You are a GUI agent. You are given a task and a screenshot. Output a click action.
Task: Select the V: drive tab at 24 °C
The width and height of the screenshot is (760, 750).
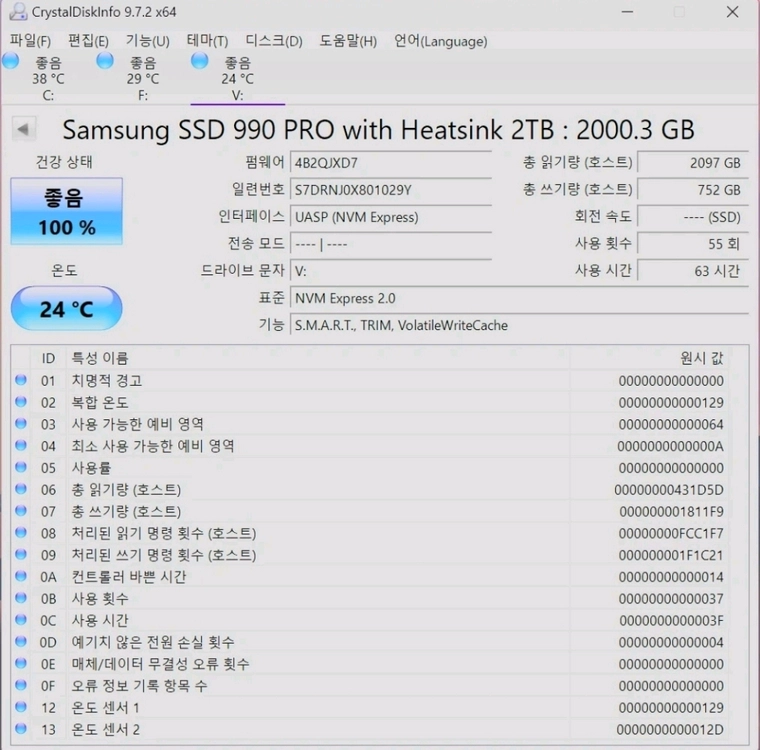[238, 78]
